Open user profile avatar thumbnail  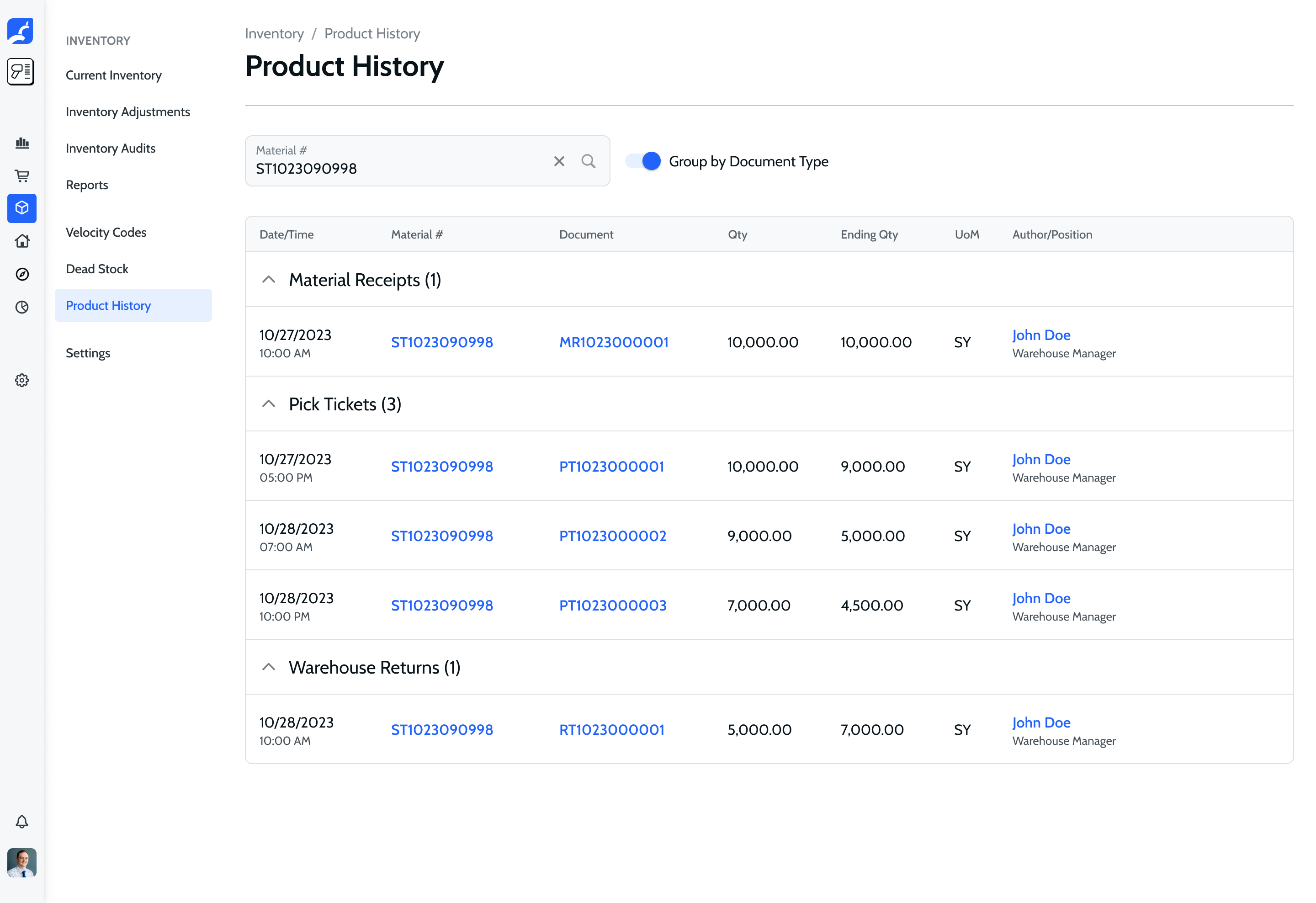tap(22, 862)
